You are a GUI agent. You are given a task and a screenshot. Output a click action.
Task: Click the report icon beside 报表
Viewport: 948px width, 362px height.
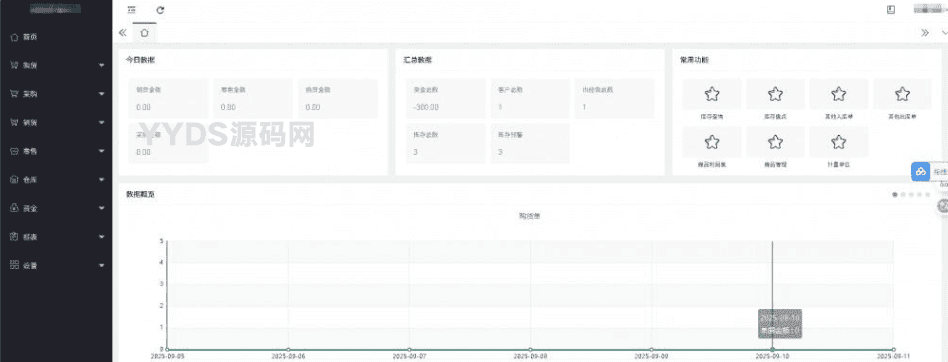pos(14,236)
